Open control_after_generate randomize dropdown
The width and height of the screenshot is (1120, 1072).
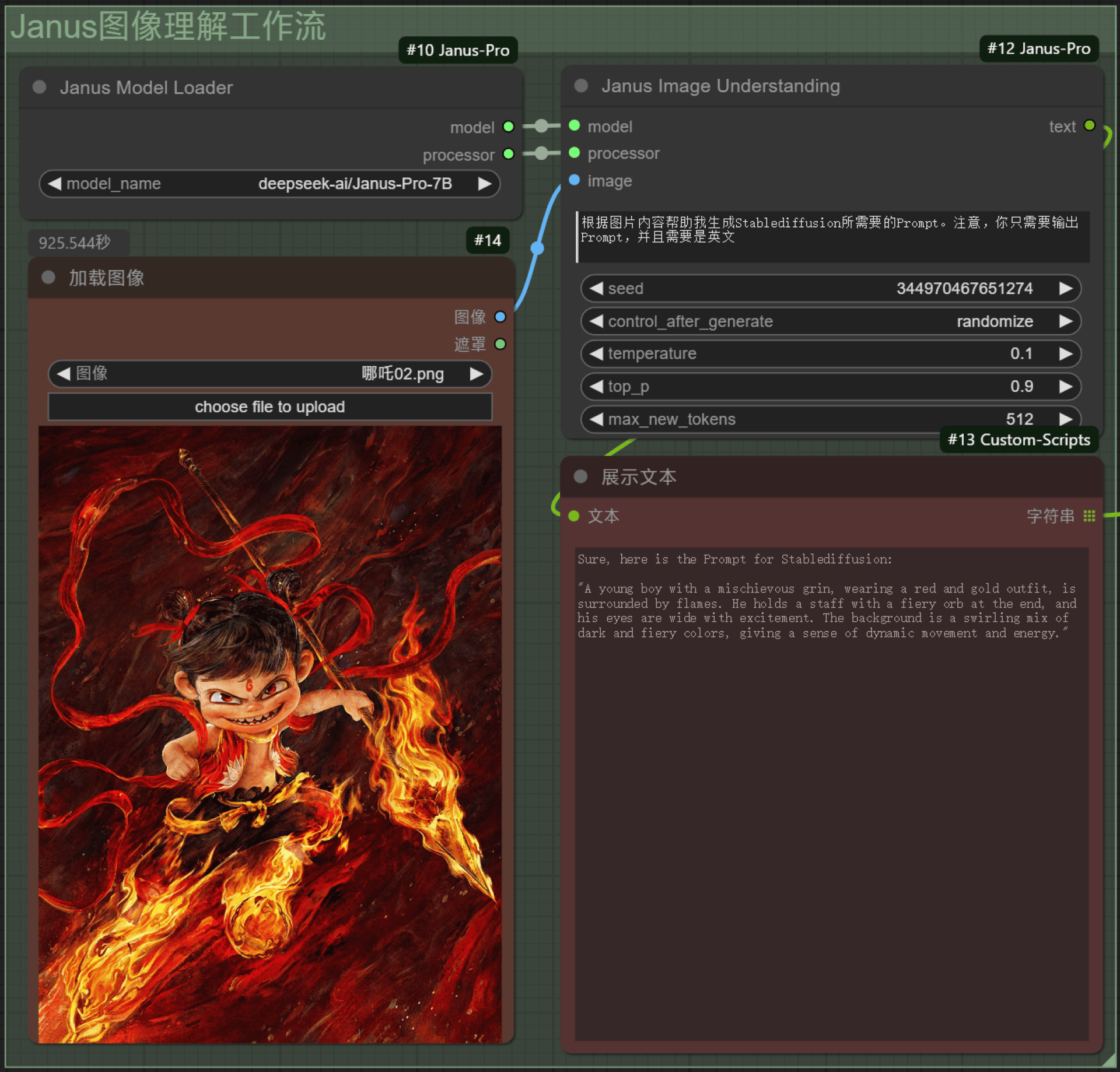(x=831, y=321)
